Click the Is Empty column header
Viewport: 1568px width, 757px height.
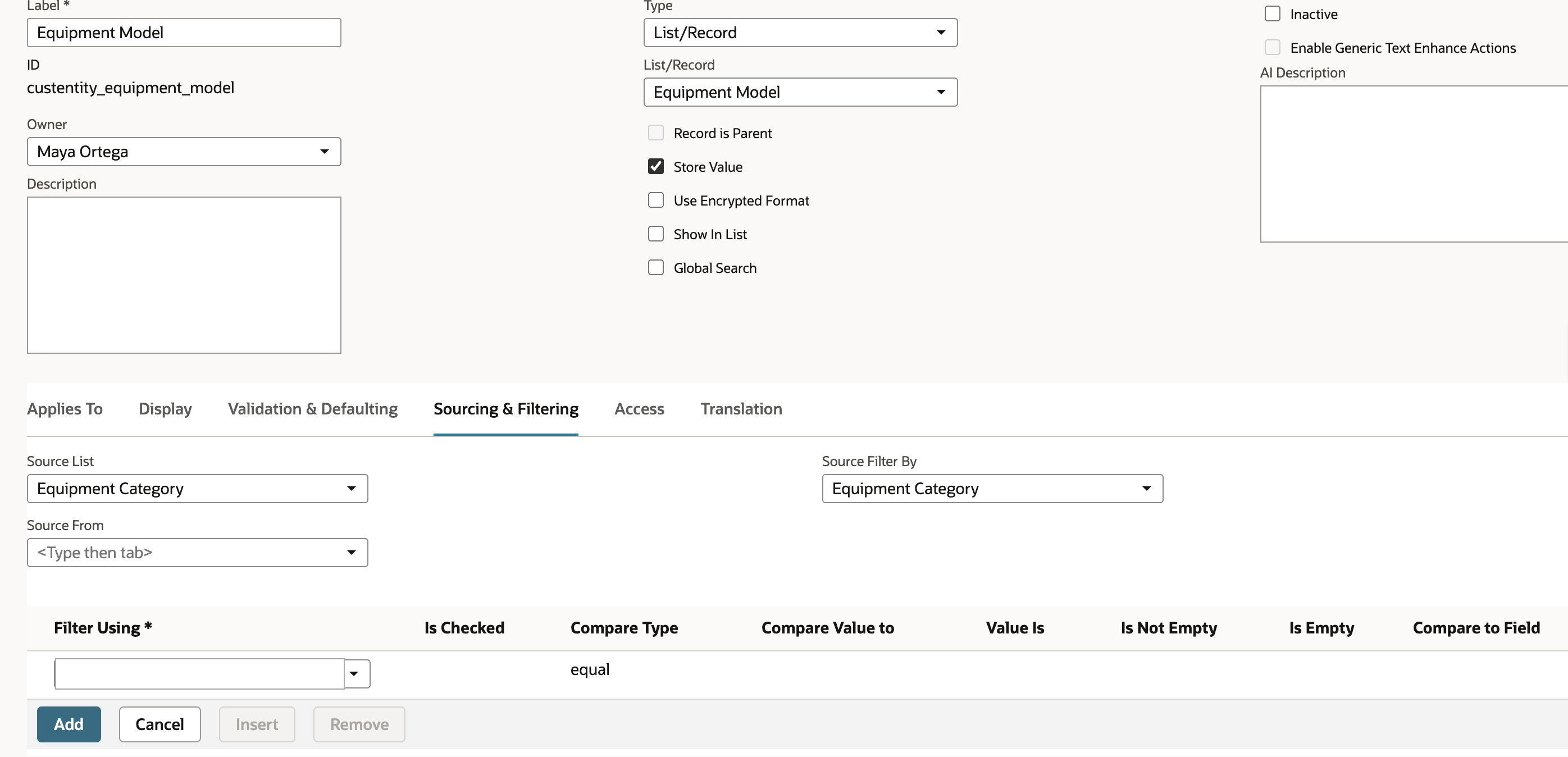click(1321, 627)
